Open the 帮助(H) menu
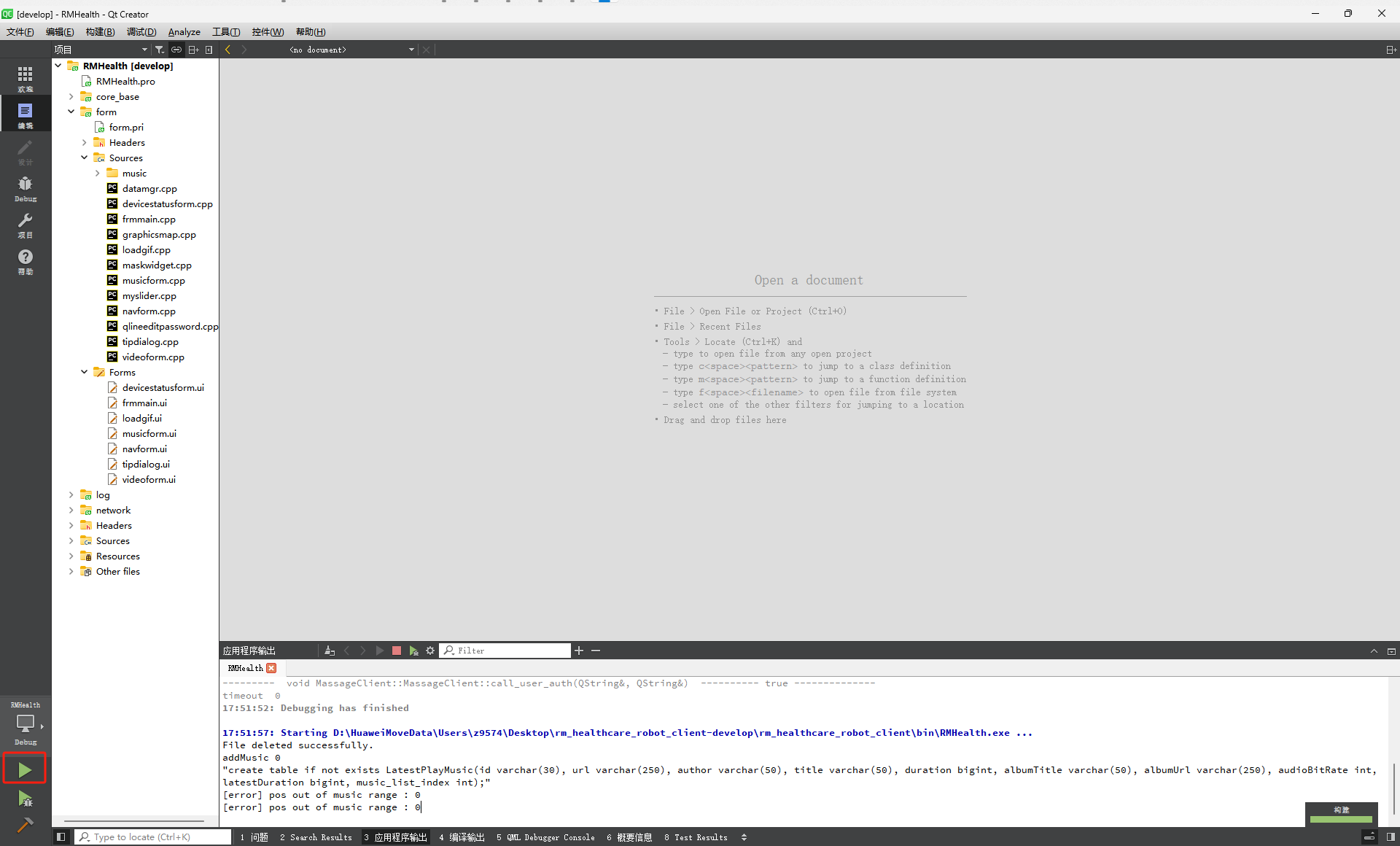 tap(311, 32)
